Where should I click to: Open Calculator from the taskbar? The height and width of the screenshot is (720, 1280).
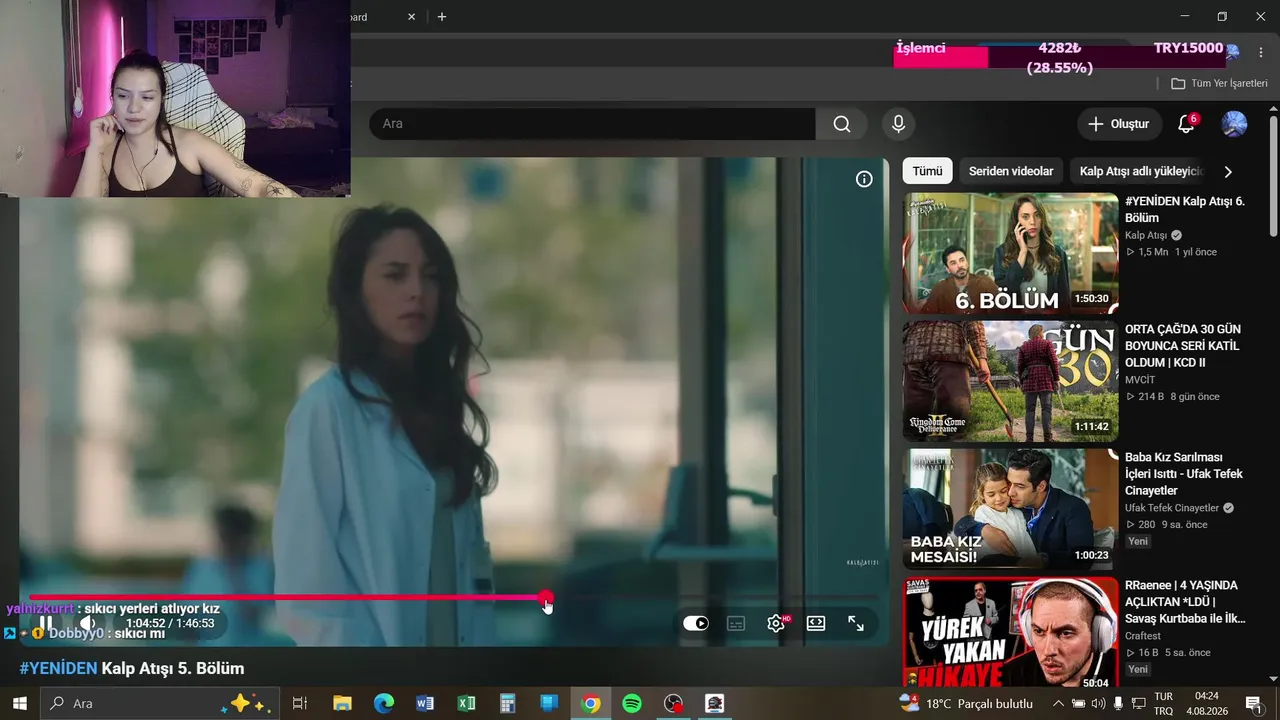click(508, 703)
